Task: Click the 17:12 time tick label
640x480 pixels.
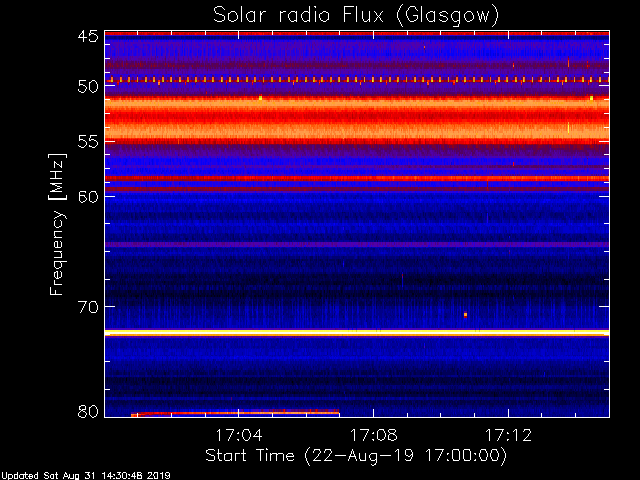Action: tap(509, 435)
